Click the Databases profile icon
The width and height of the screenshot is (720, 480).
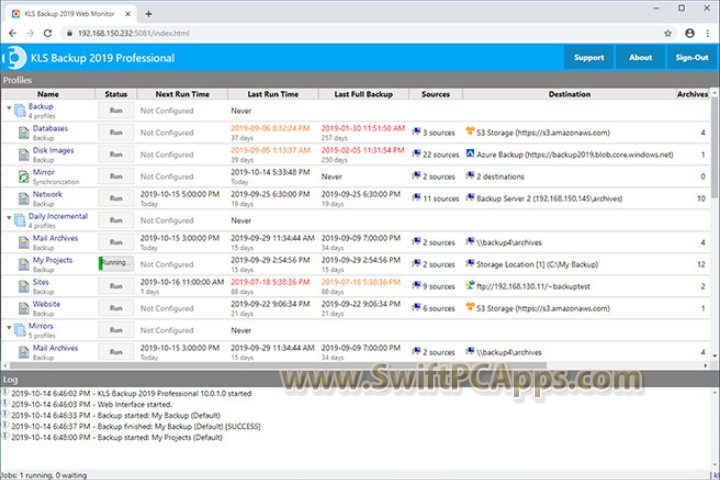point(24,133)
